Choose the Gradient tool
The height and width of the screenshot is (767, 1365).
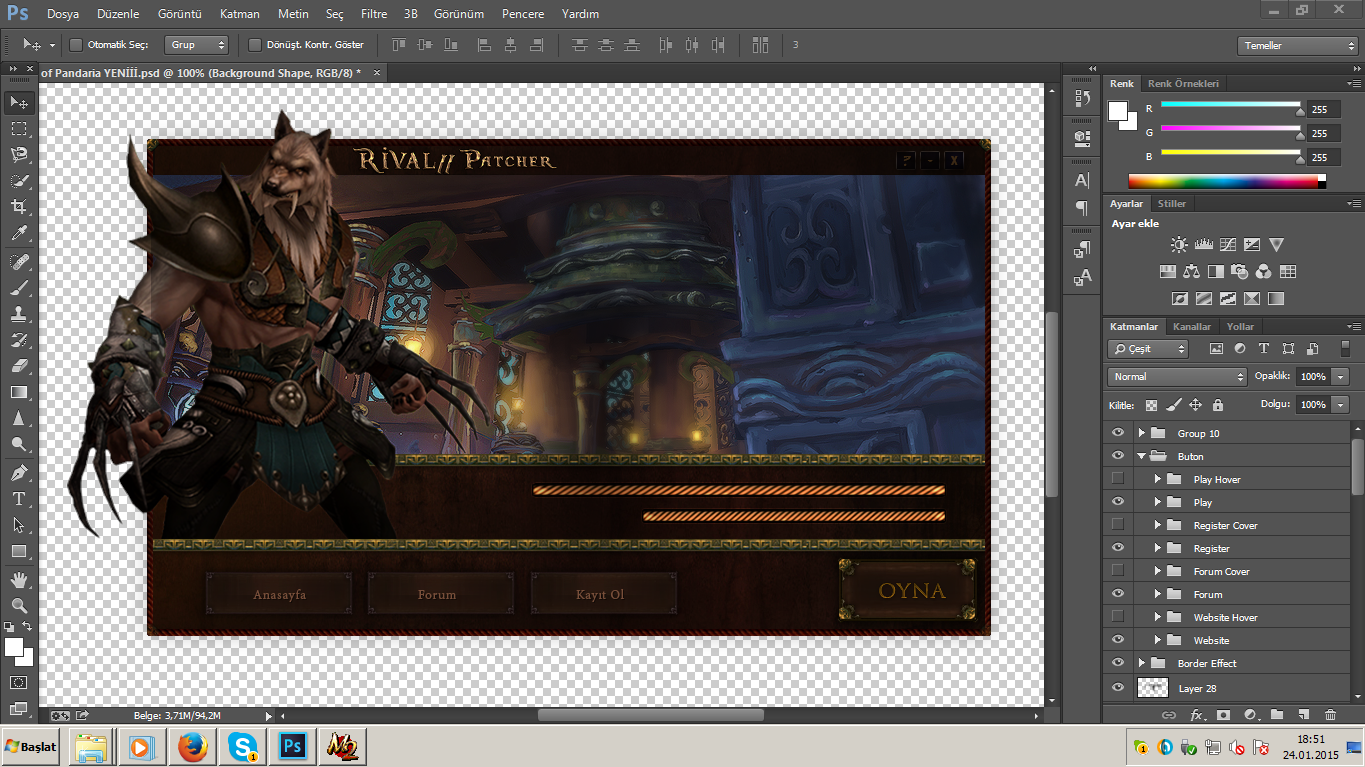[19, 392]
